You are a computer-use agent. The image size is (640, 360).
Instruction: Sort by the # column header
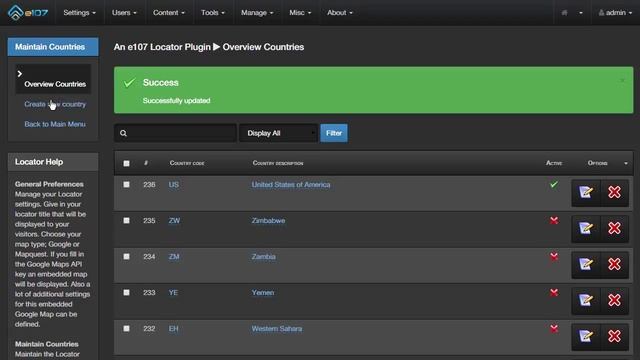pyautogui.click(x=146, y=163)
